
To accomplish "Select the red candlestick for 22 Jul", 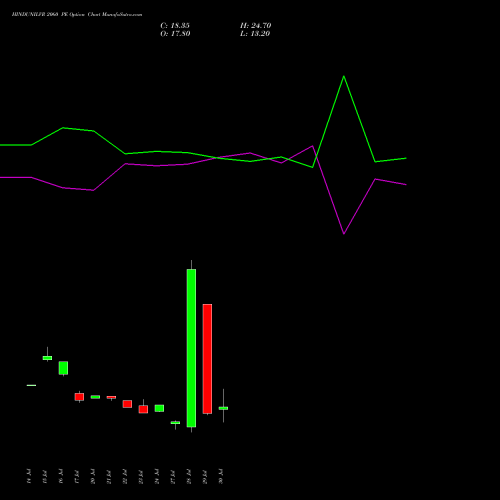I will point(127,404).
